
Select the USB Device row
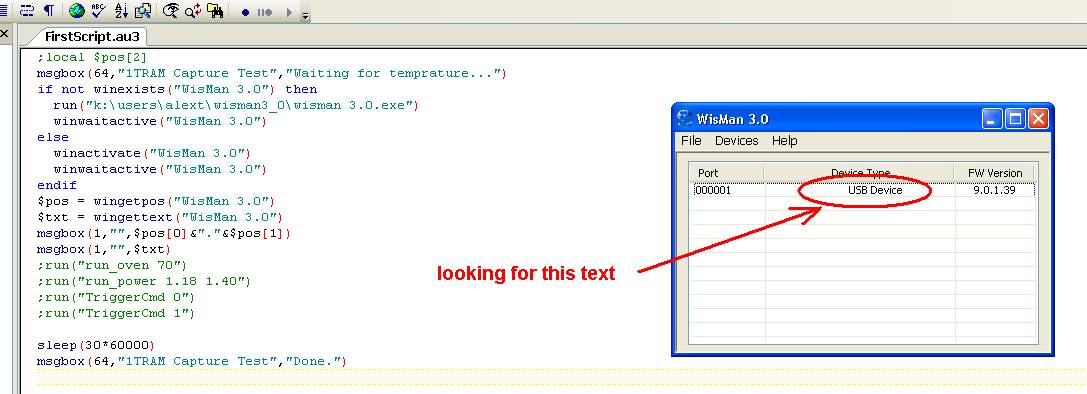point(864,190)
